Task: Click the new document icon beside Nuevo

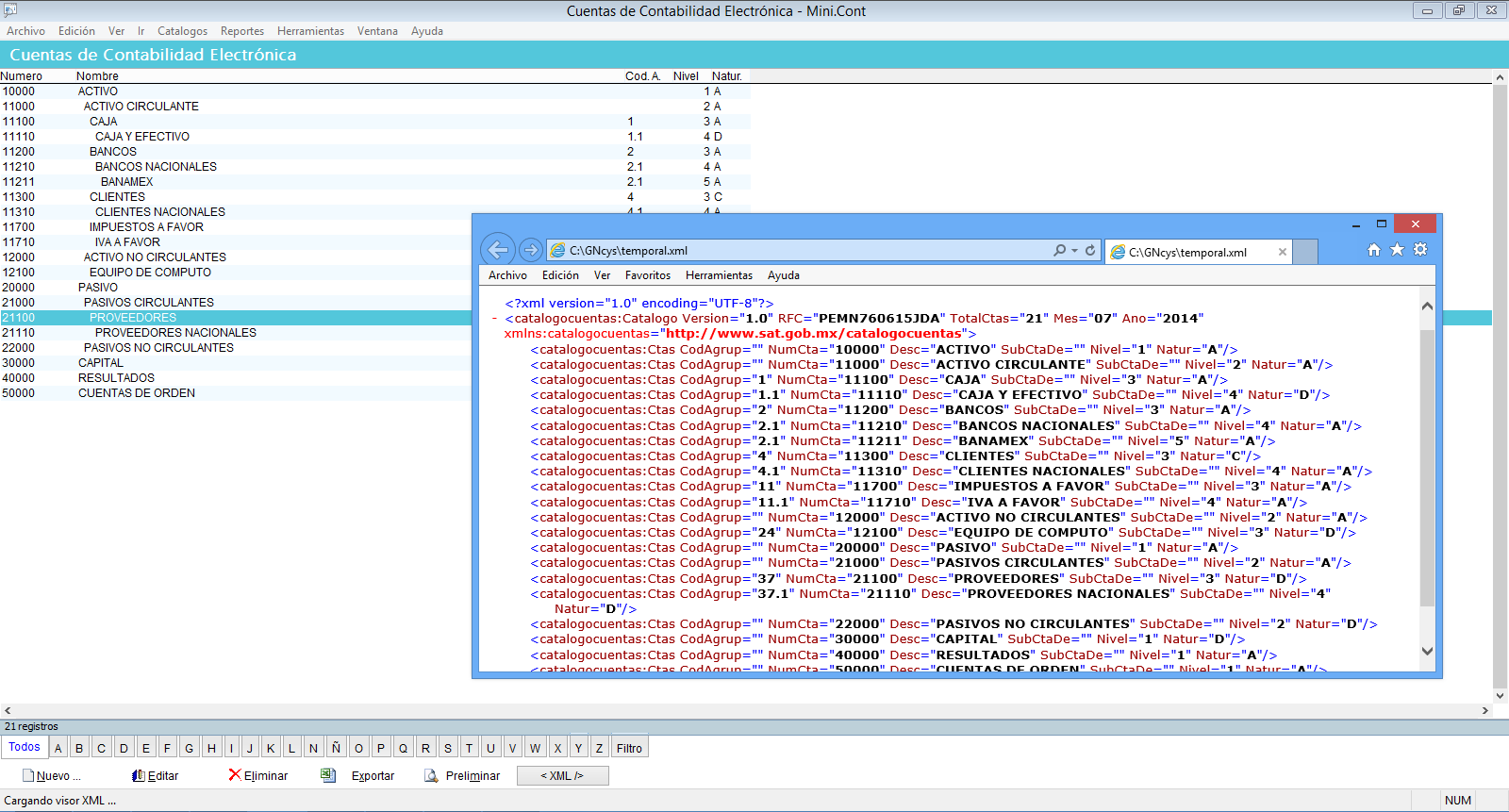Action: (x=28, y=775)
